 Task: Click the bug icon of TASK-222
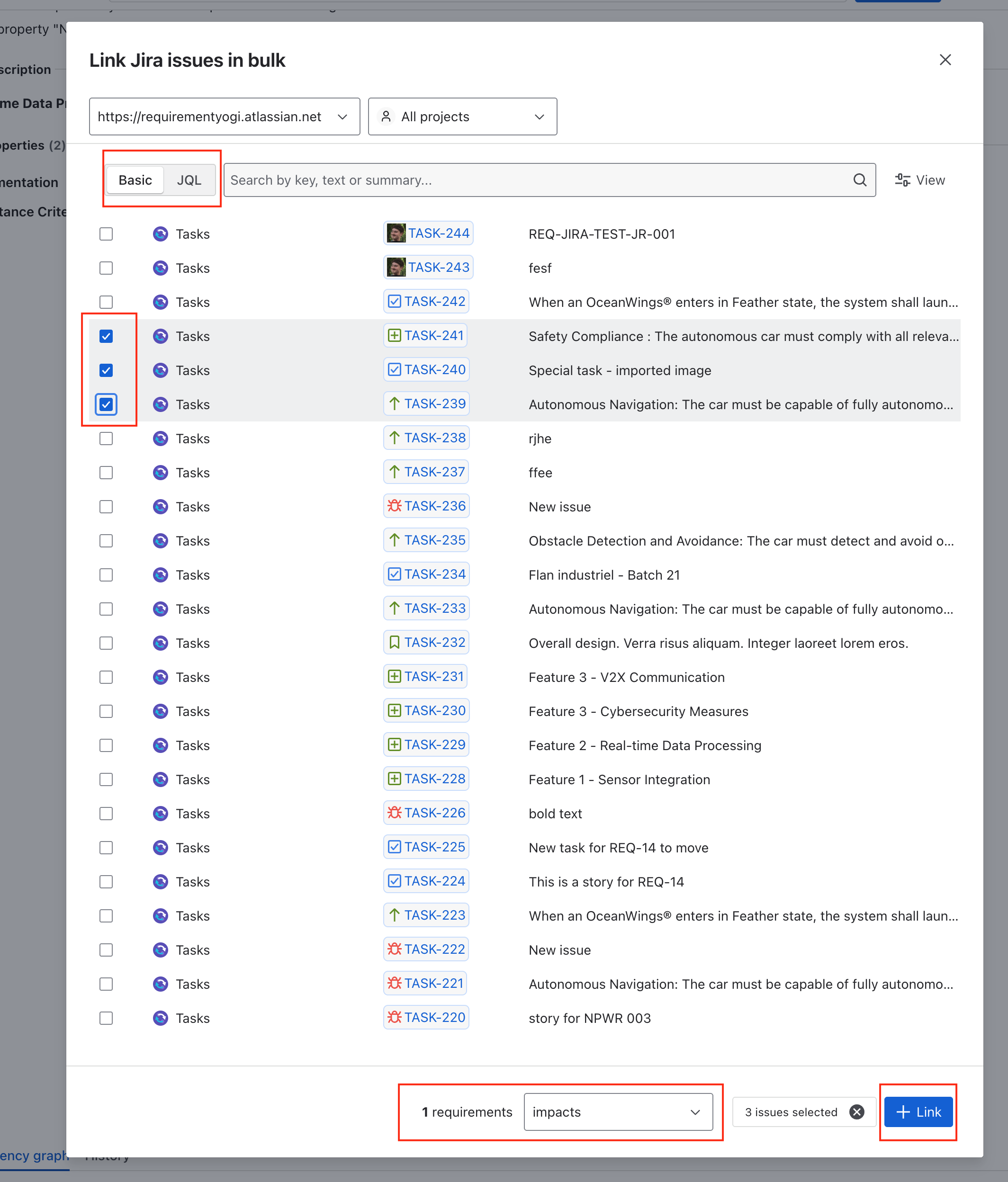coord(394,949)
